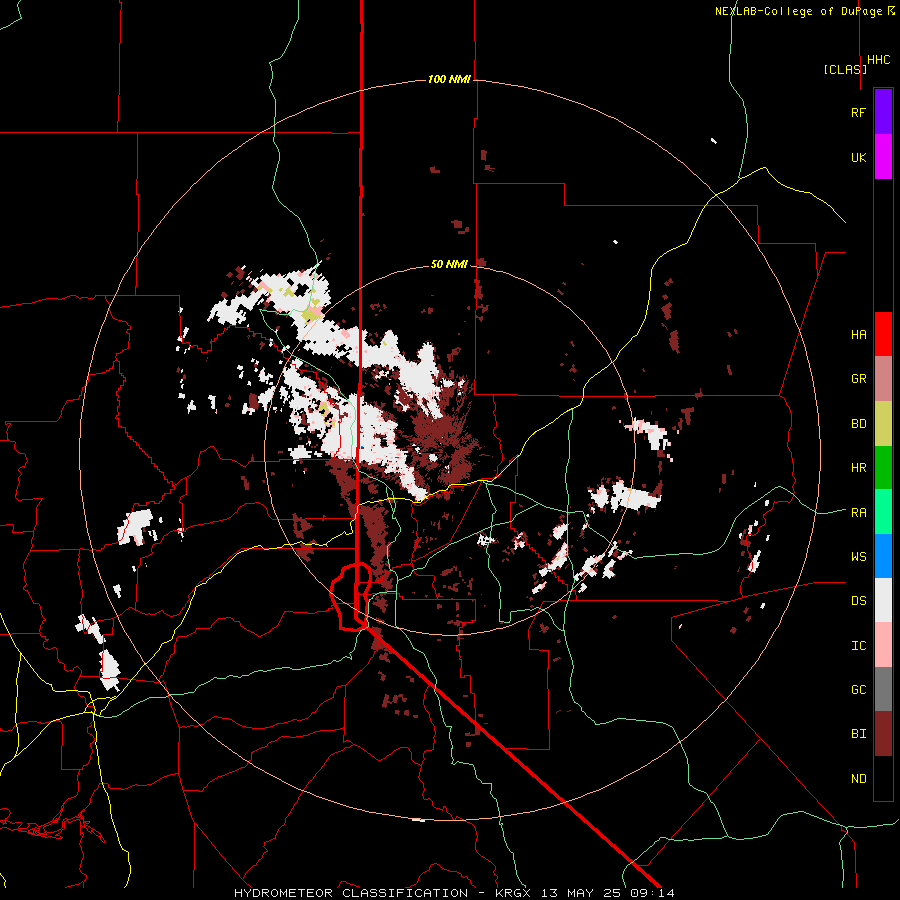Click the 100 NMI range ring label

(x=449, y=79)
